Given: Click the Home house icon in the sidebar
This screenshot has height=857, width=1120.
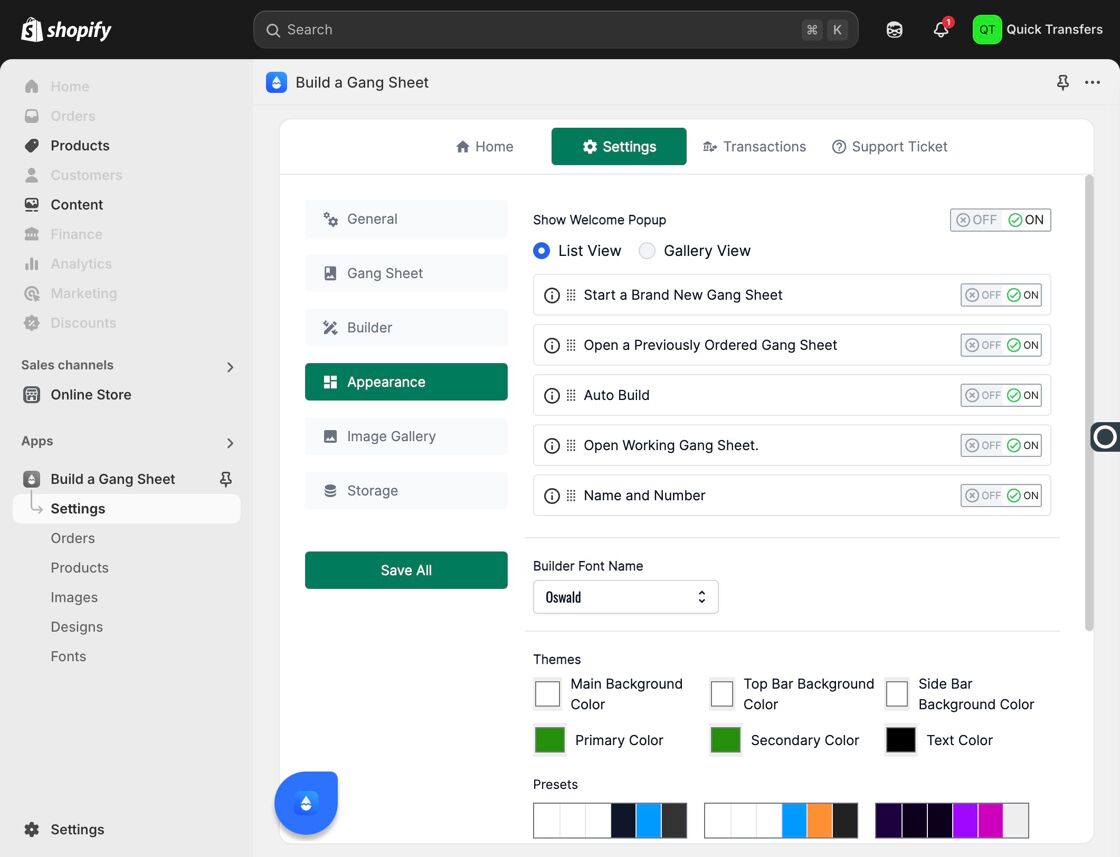Looking at the screenshot, I should pyautogui.click(x=31, y=86).
